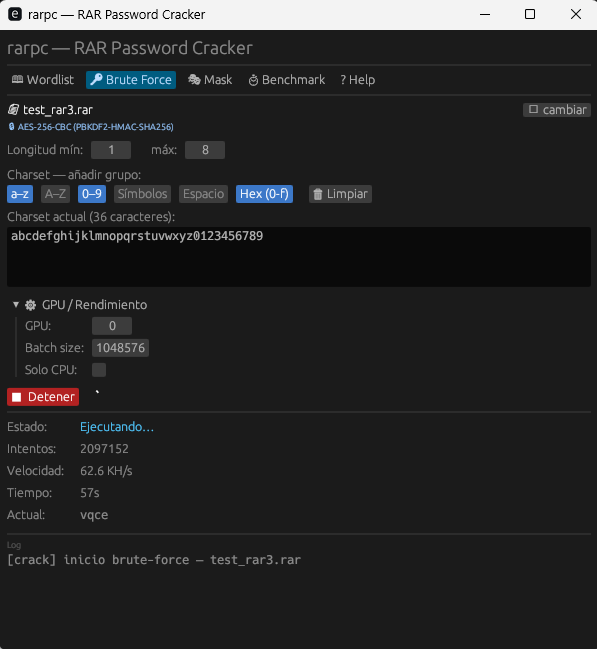Click the cambiar button to change file
Viewport: 597px width, 649px height.
tap(557, 110)
